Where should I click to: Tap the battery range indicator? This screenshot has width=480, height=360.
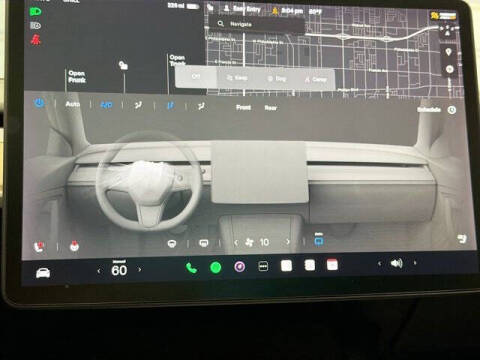[184, 6]
